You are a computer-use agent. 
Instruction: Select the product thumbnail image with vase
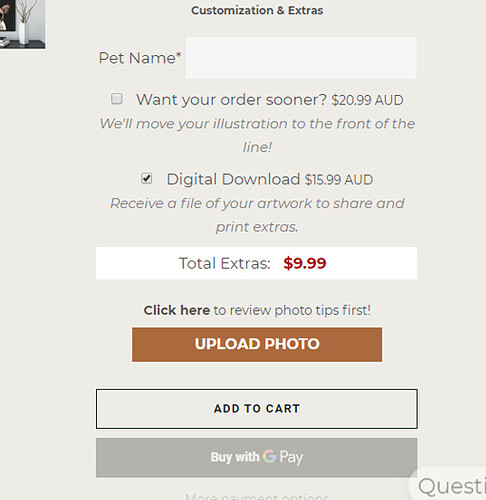pos(22,24)
